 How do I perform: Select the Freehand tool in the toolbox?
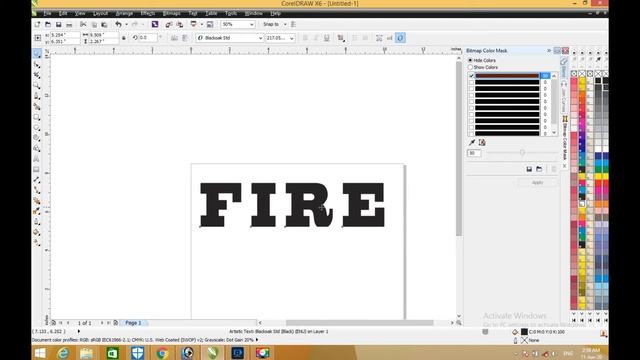point(37,96)
